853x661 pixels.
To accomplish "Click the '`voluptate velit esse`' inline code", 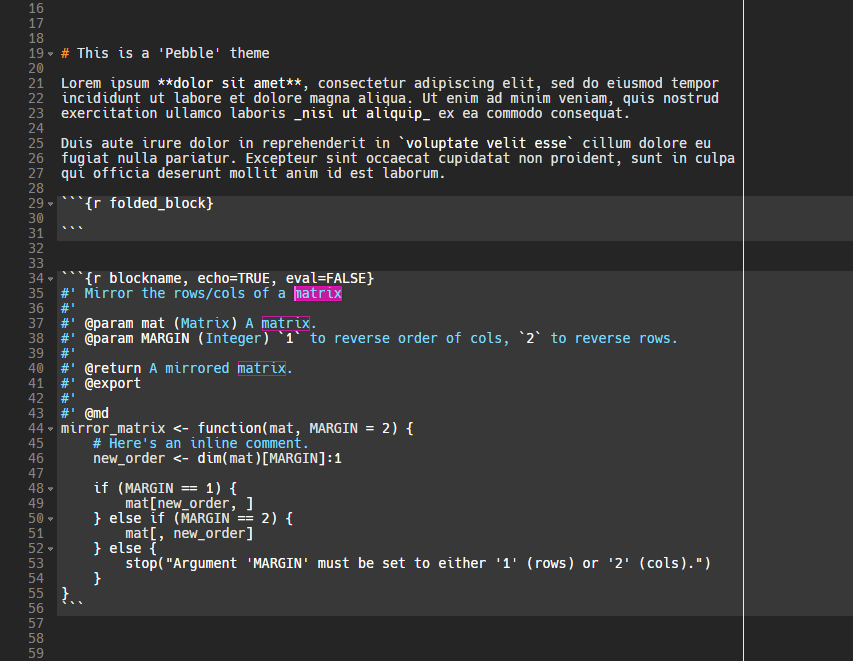I will (x=486, y=143).
